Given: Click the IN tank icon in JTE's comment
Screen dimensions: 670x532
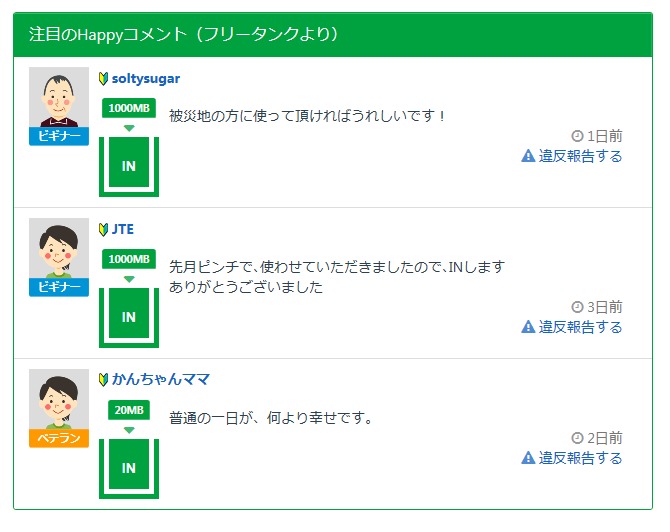Looking at the screenshot, I should 129,317.
